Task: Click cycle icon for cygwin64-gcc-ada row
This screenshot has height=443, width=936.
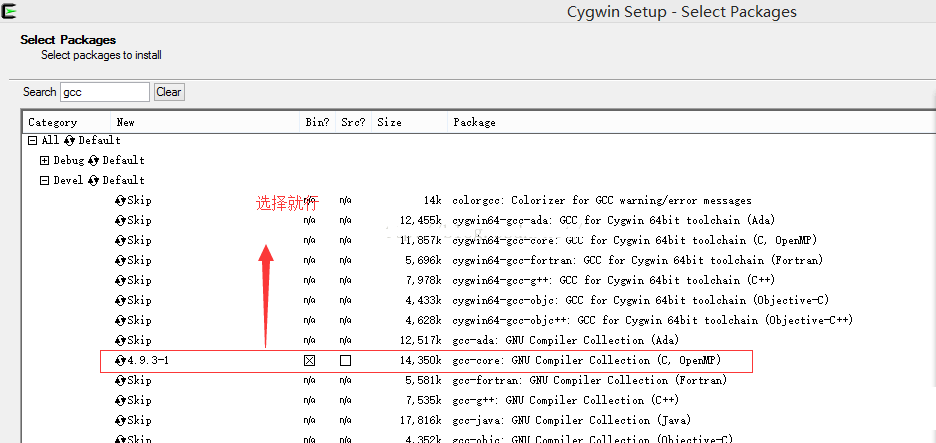Action: pyautogui.click(x=120, y=220)
